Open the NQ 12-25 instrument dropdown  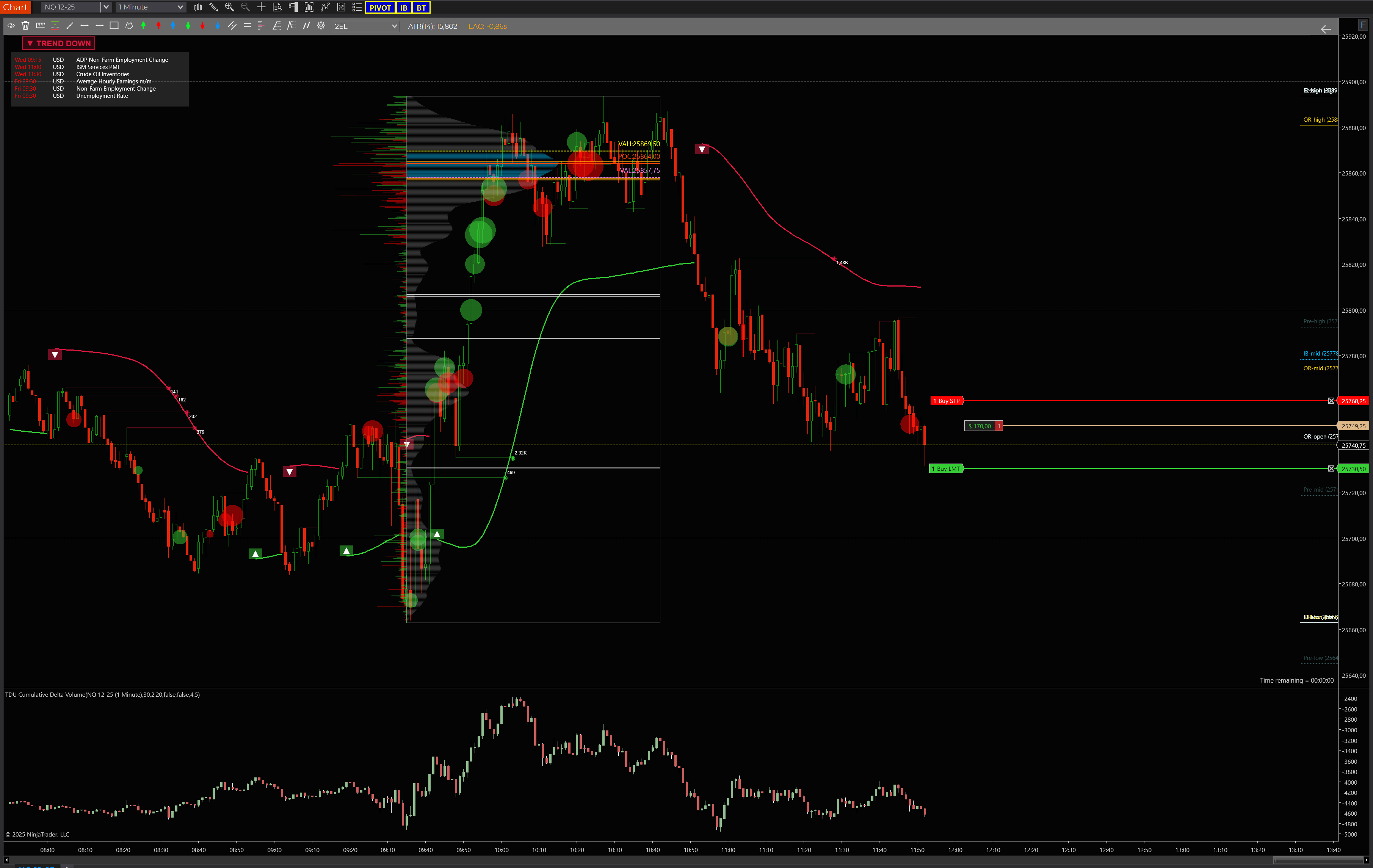[x=105, y=8]
